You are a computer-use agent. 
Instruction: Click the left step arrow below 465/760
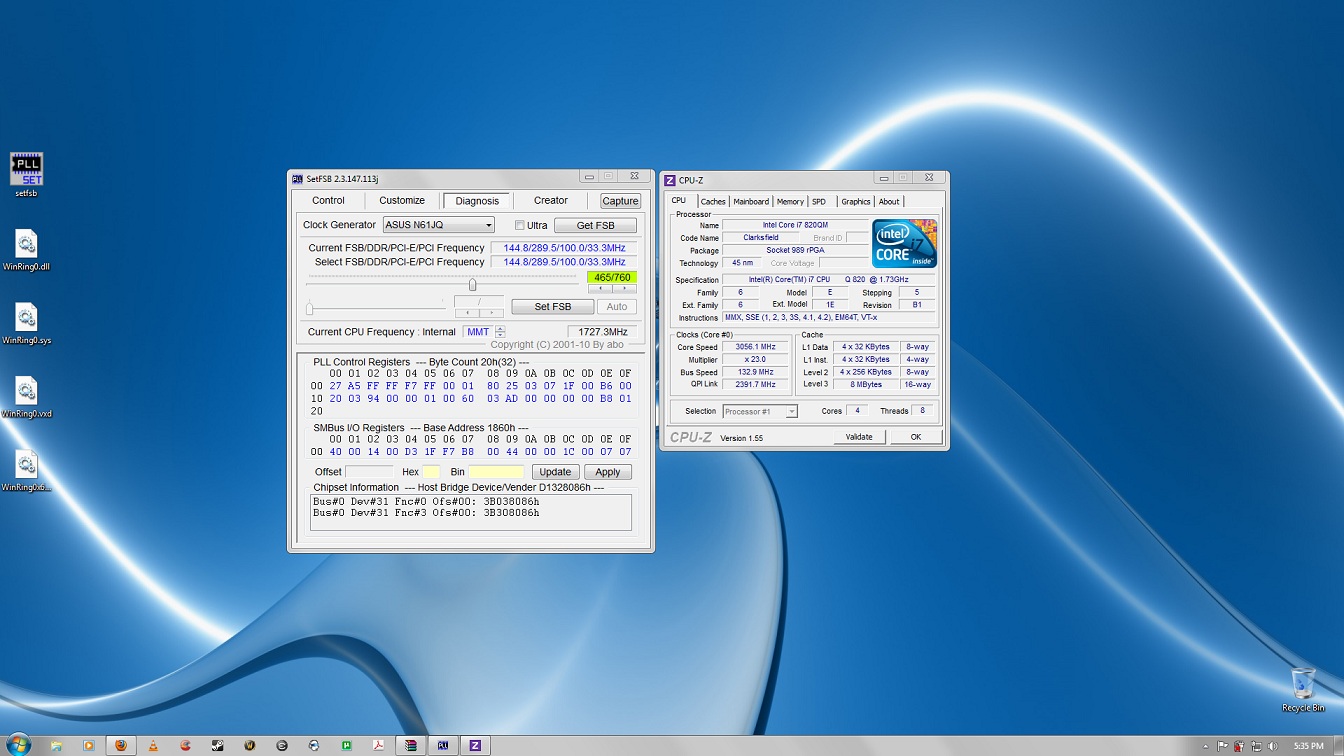(x=600, y=288)
